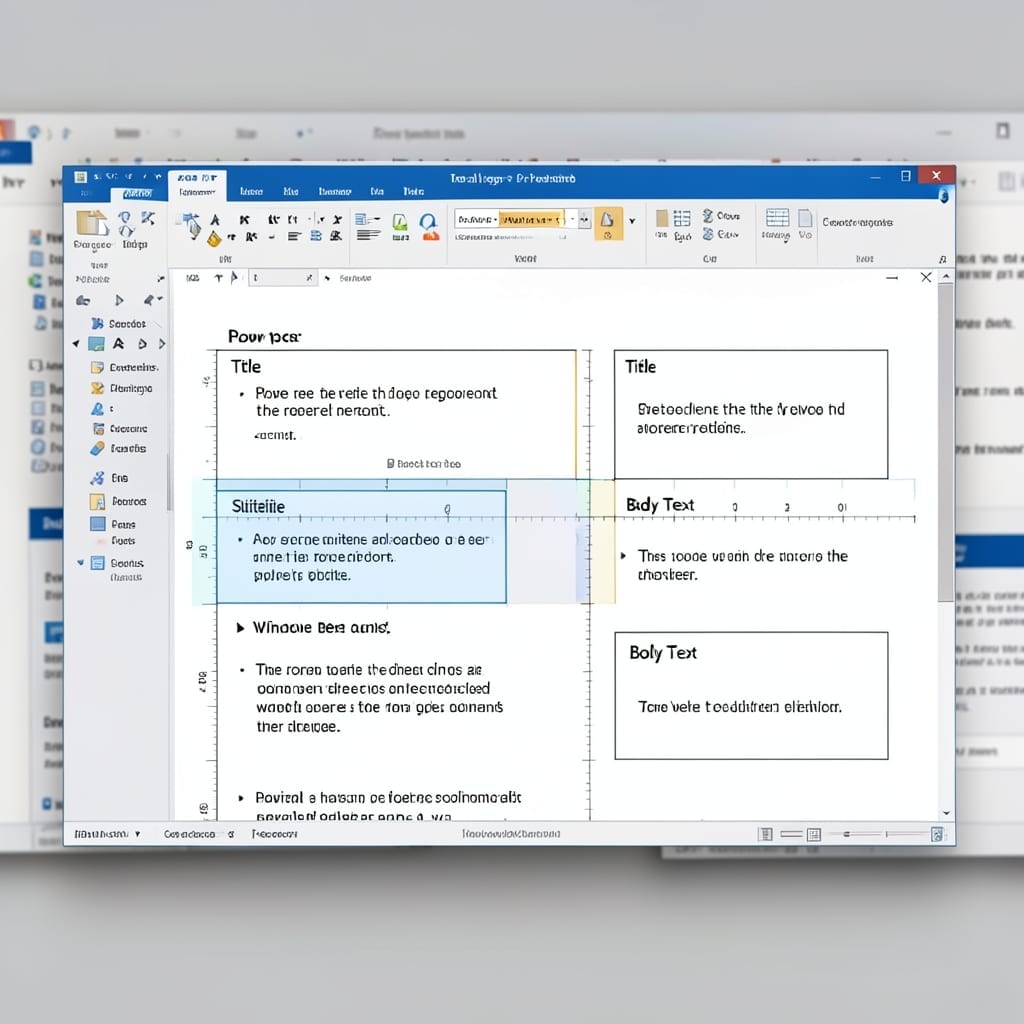Click the letter A font icon above paint bucket
The height and width of the screenshot is (1024, 1024).
click(215, 220)
